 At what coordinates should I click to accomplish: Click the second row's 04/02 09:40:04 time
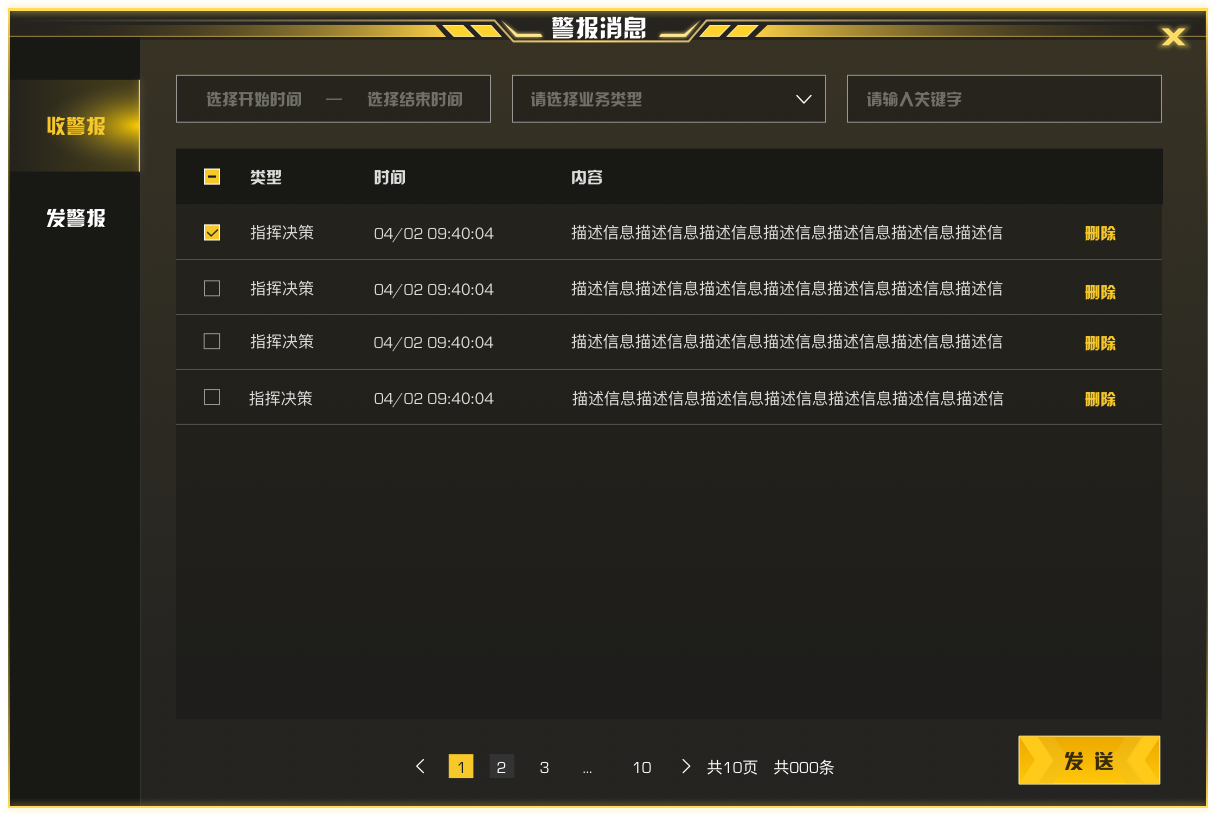434,289
